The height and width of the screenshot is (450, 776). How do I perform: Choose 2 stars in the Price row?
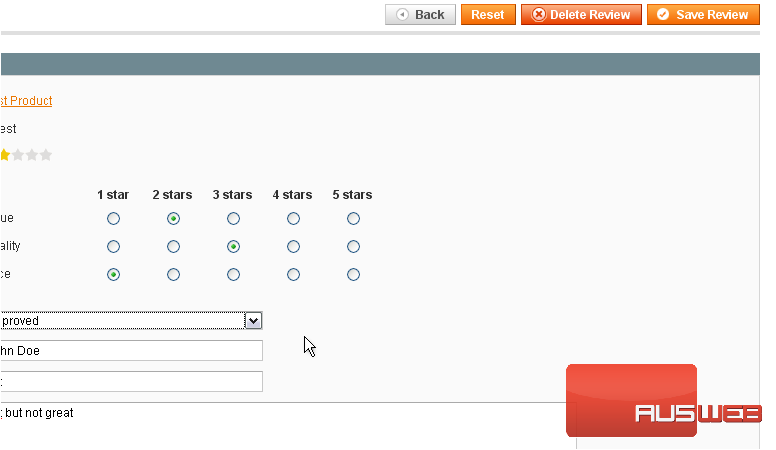tap(173, 274)
